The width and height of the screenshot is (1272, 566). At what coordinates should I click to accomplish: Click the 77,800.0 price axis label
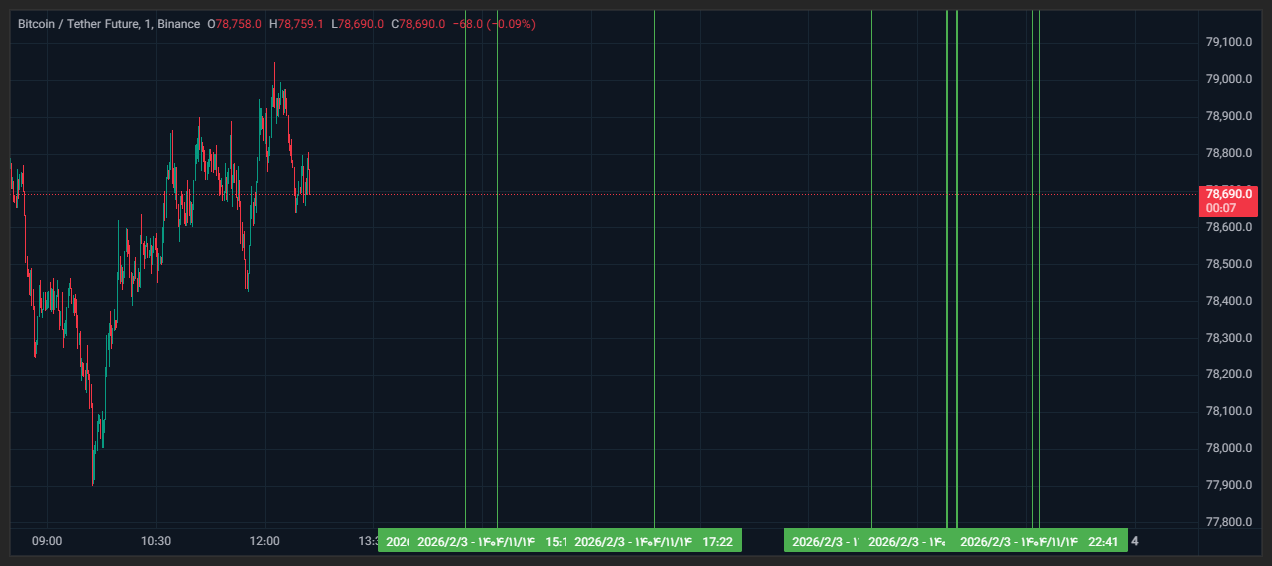[1229, 522]
